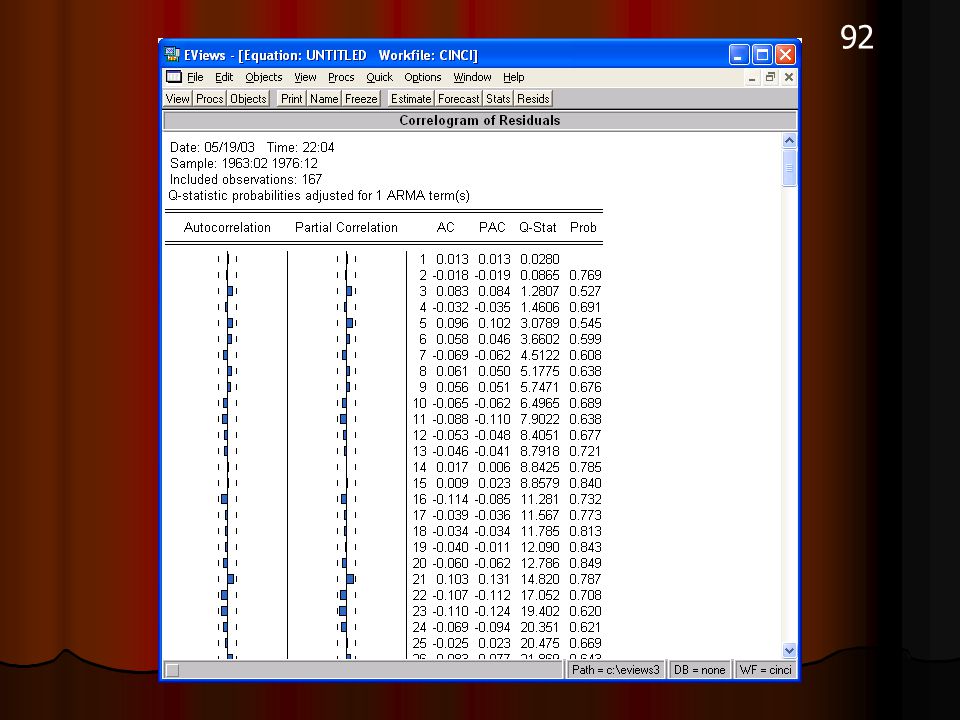
Task: Click the Date: 05/19/03 text
Action: click(212, 148)
